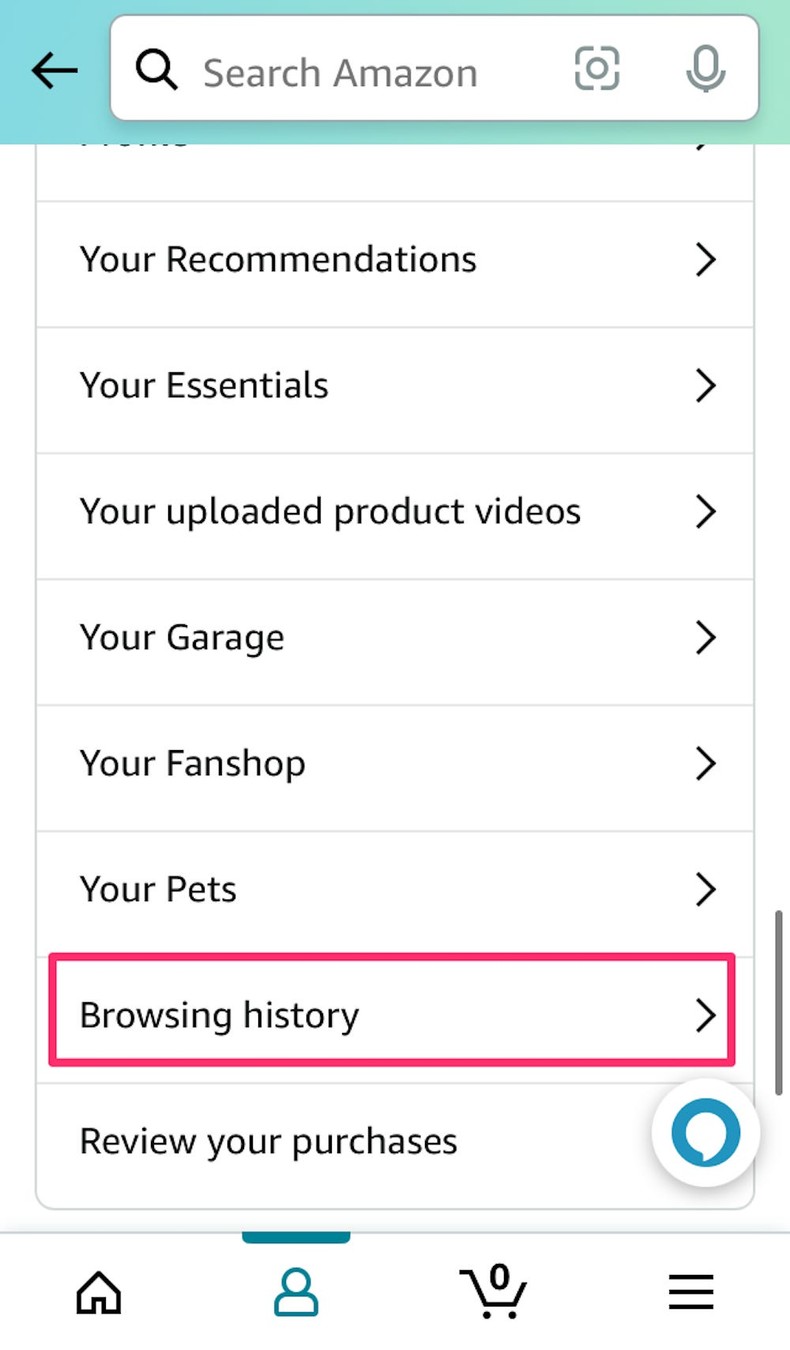Open Your Essentials
Image resolution: width=790 pixels, height=1350 pixels.
395,384
